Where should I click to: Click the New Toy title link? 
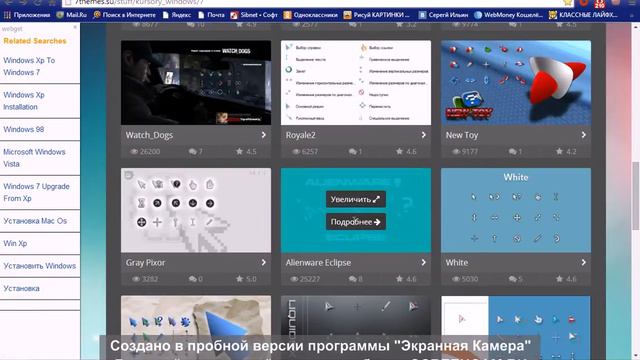tap(462, 135)
